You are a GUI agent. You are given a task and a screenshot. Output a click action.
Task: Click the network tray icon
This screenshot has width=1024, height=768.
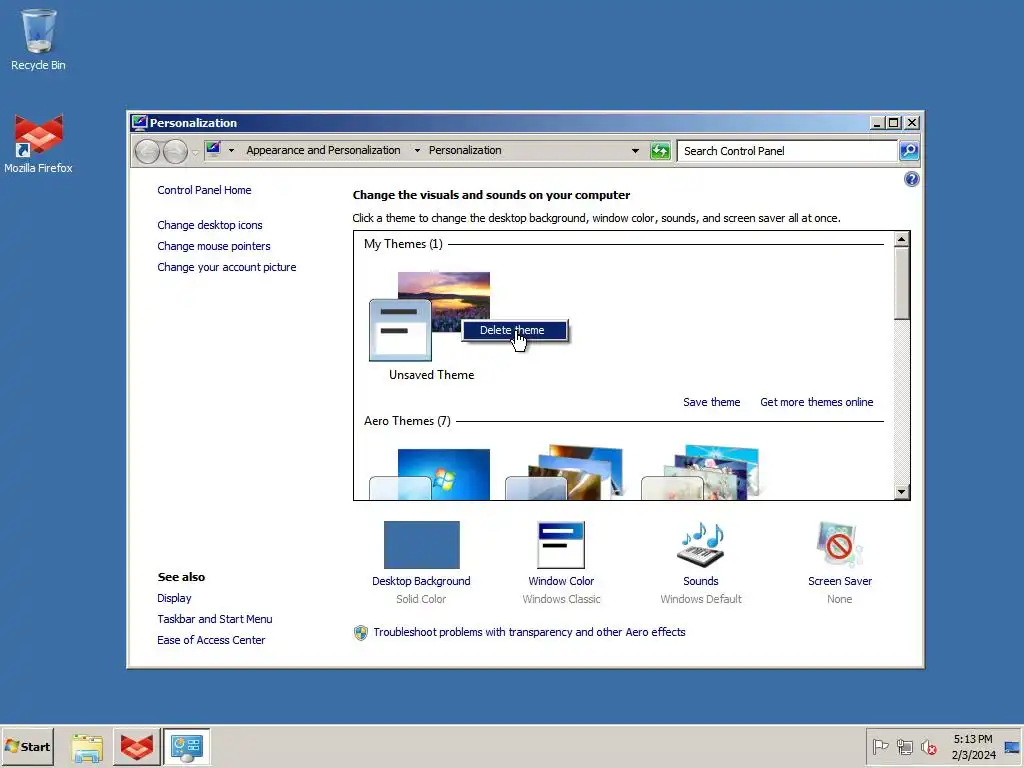(x=904, y=746)
